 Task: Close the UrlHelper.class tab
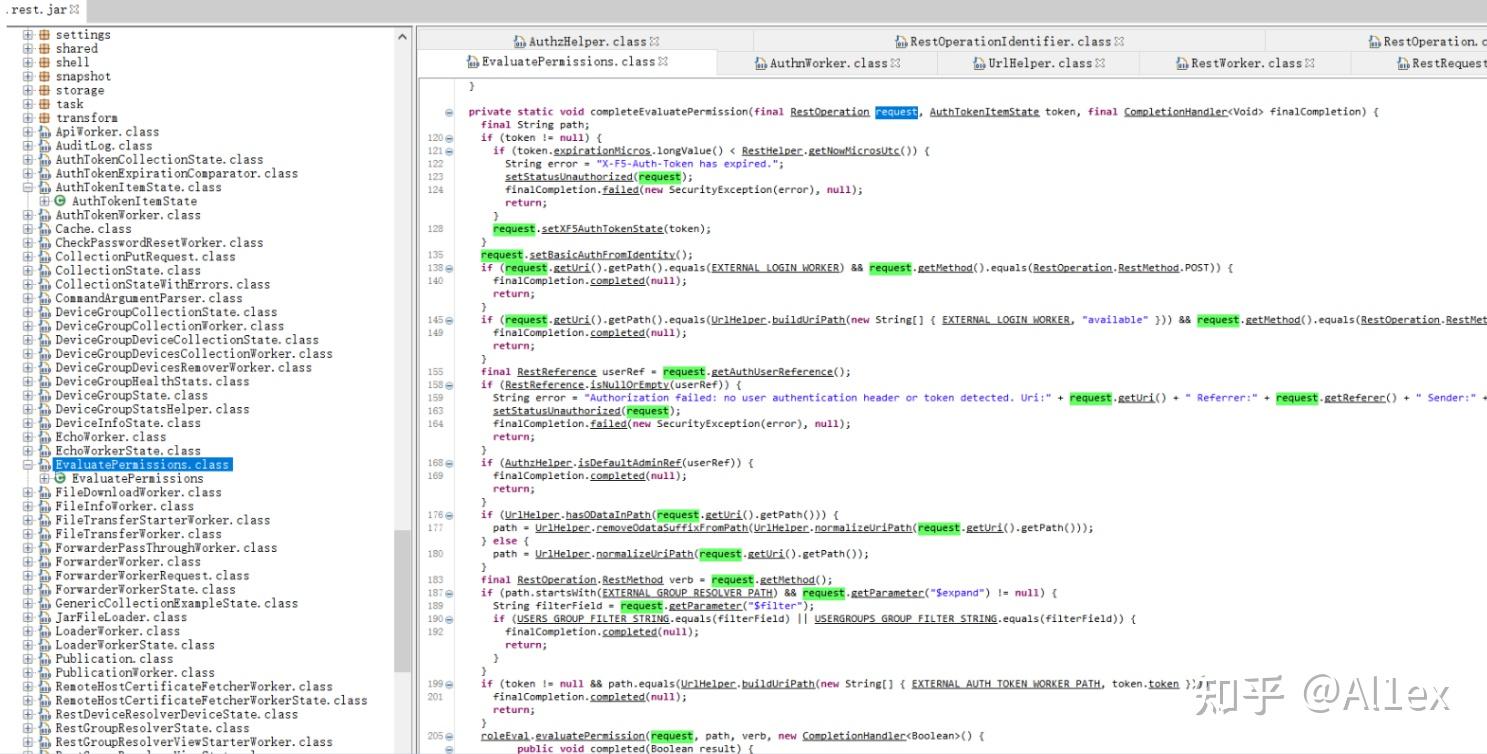pos(1100,63)
